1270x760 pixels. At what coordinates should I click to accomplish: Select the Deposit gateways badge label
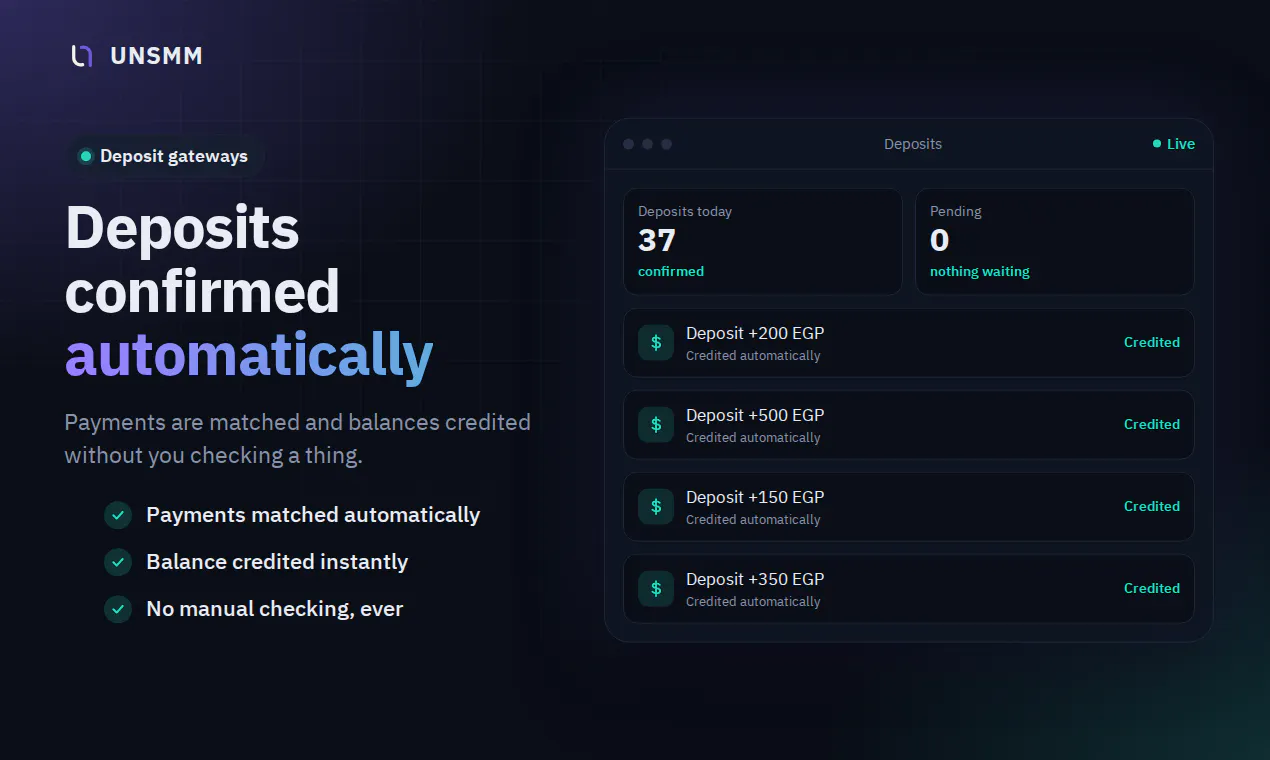coord(174,156)
